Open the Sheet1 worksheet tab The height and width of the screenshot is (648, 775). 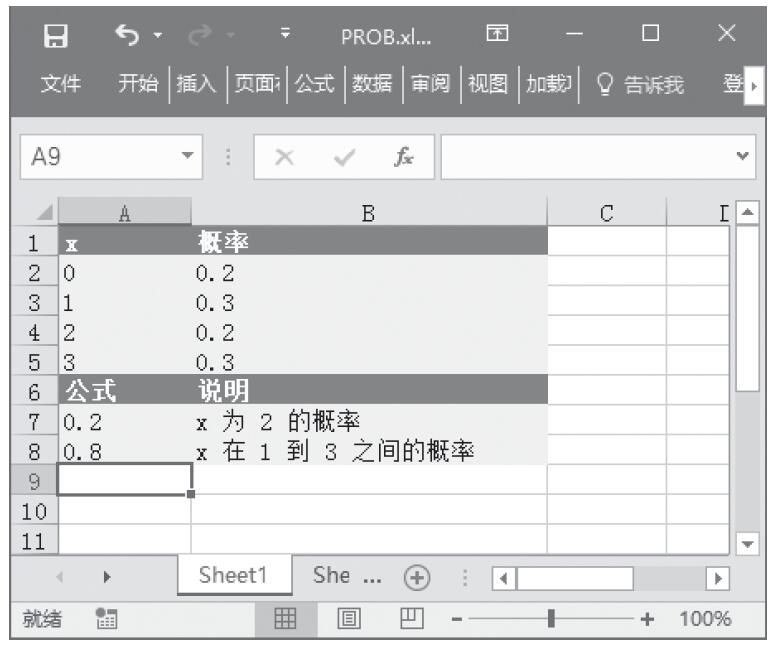(x=235, y=577)
